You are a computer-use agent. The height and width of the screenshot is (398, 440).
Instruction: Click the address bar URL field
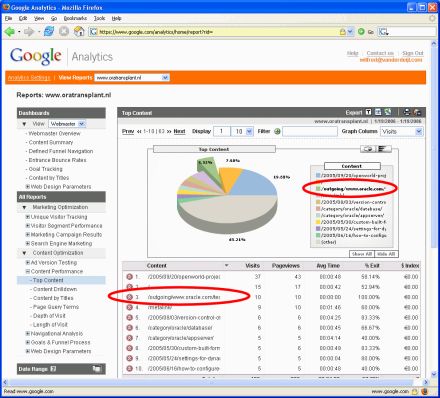point(218,32)
